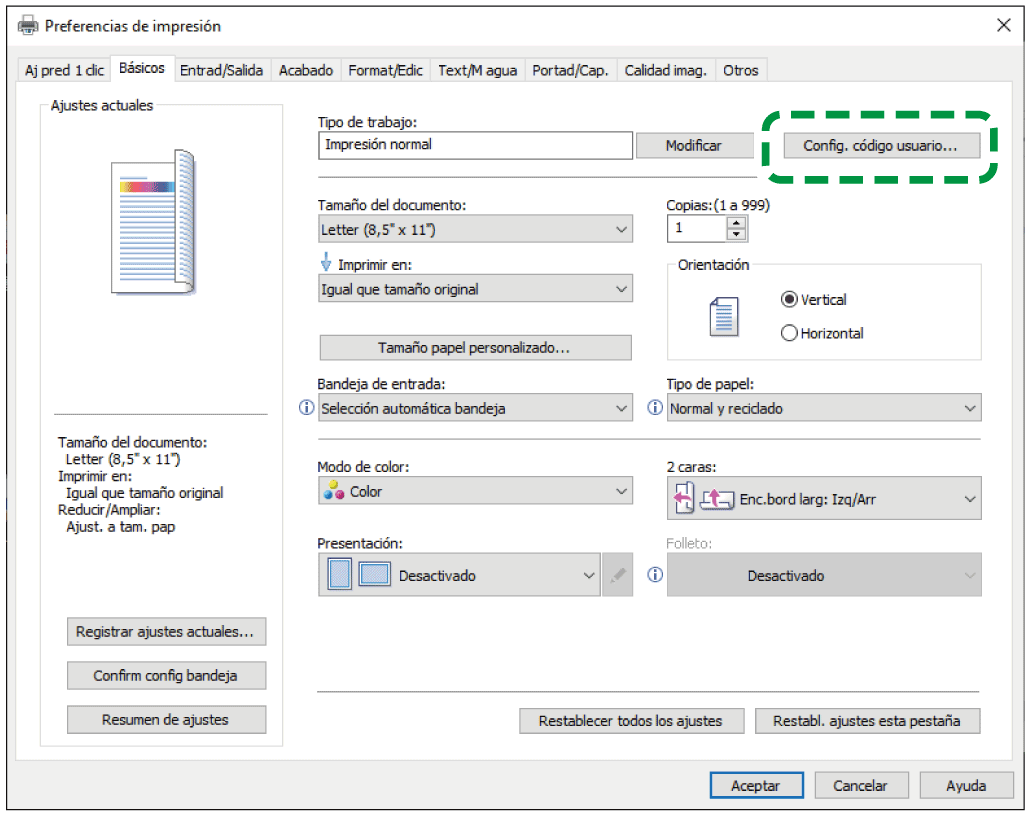Click Config. código usuario button
This screenshot has height=815, width=1028.
(x=880, y=146)
